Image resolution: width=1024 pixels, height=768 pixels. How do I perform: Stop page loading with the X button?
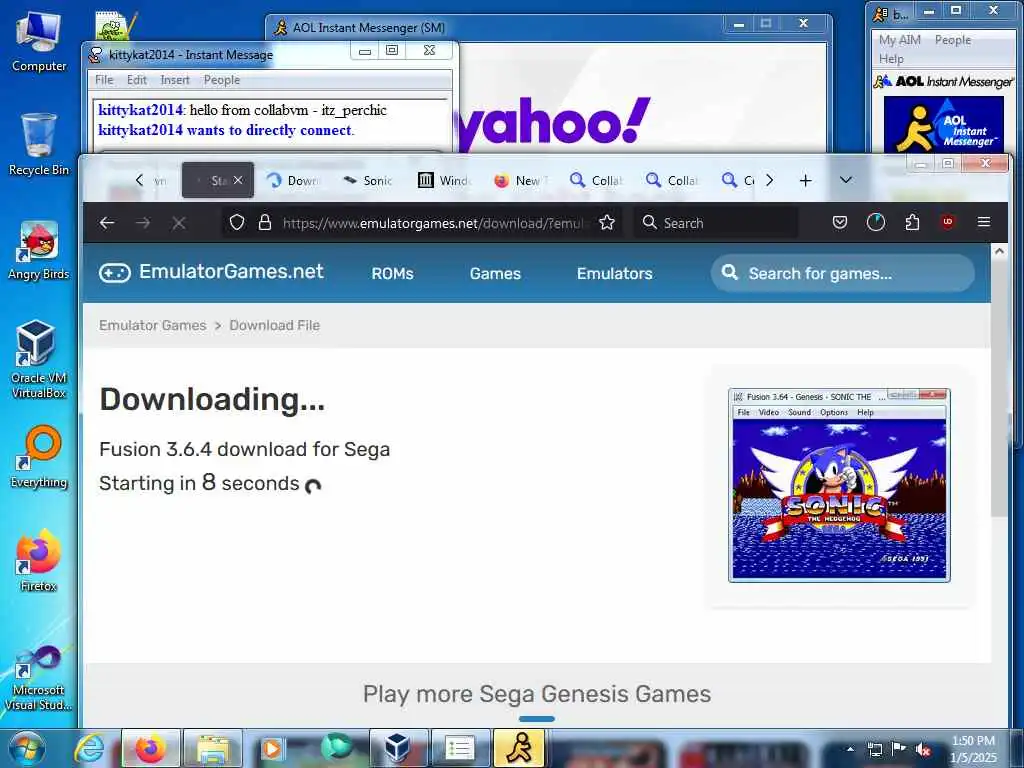point(178,223)
